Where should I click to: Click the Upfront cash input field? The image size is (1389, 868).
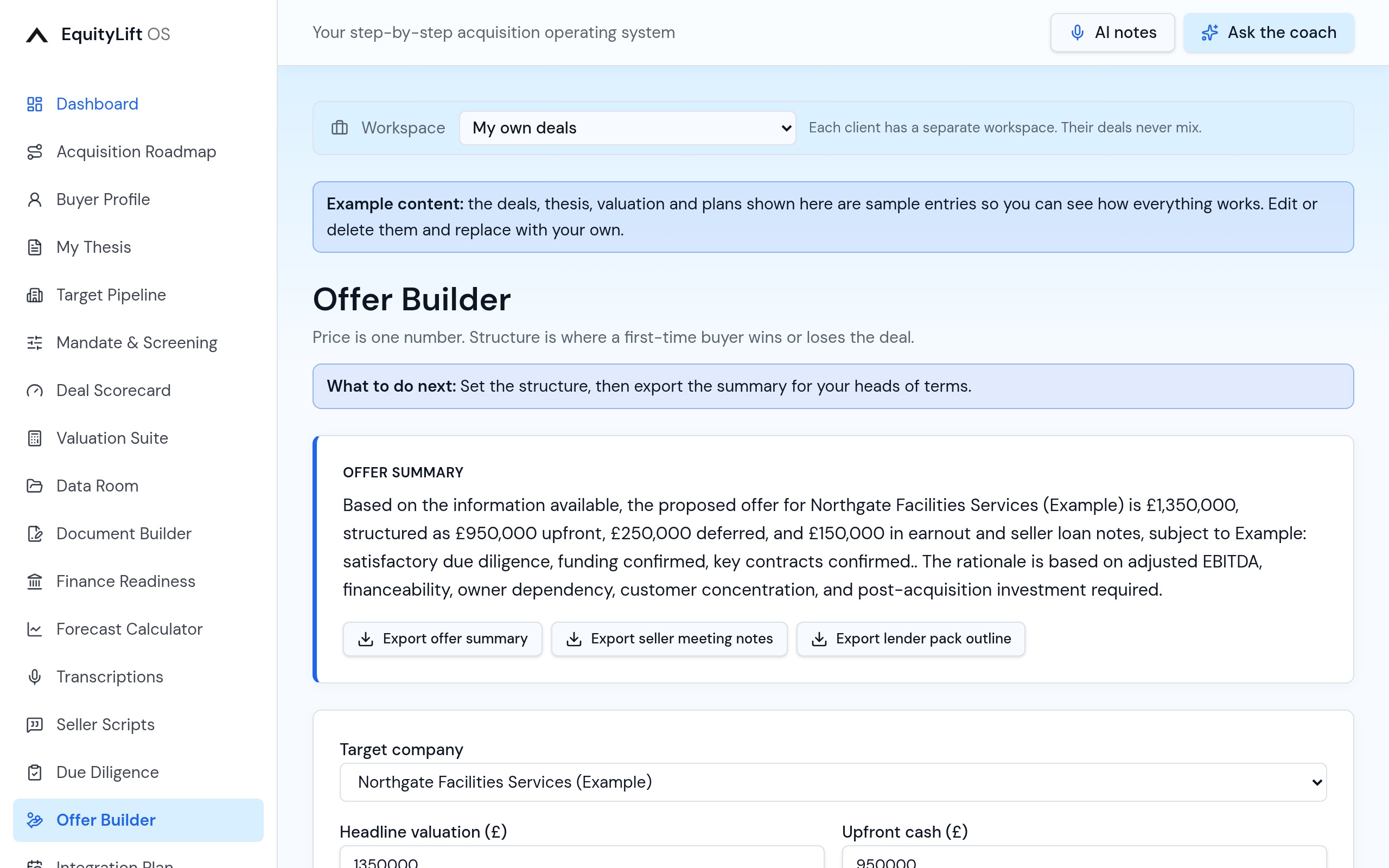click(1084, 857)
